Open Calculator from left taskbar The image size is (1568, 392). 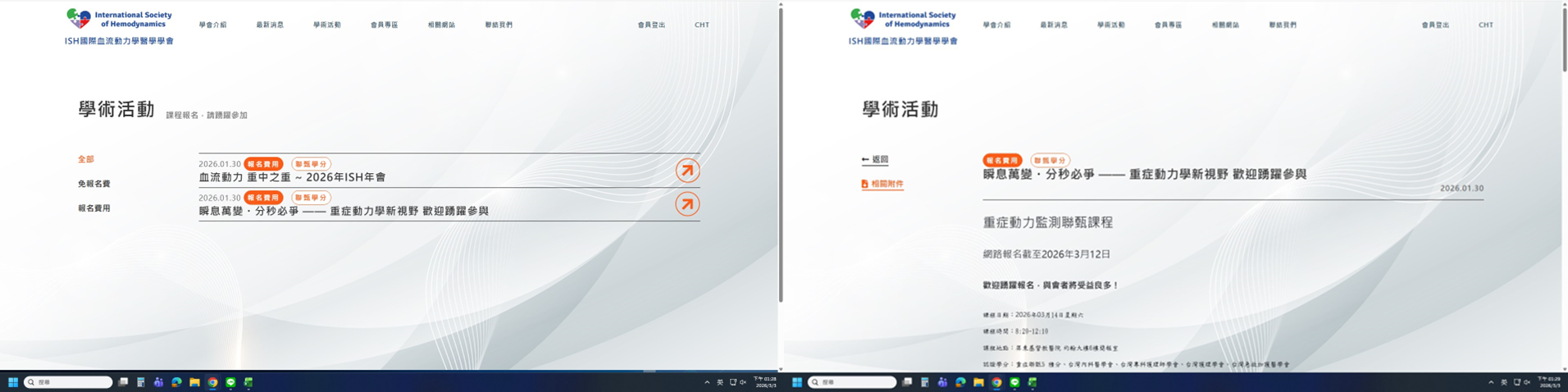[x=141, y=382]
